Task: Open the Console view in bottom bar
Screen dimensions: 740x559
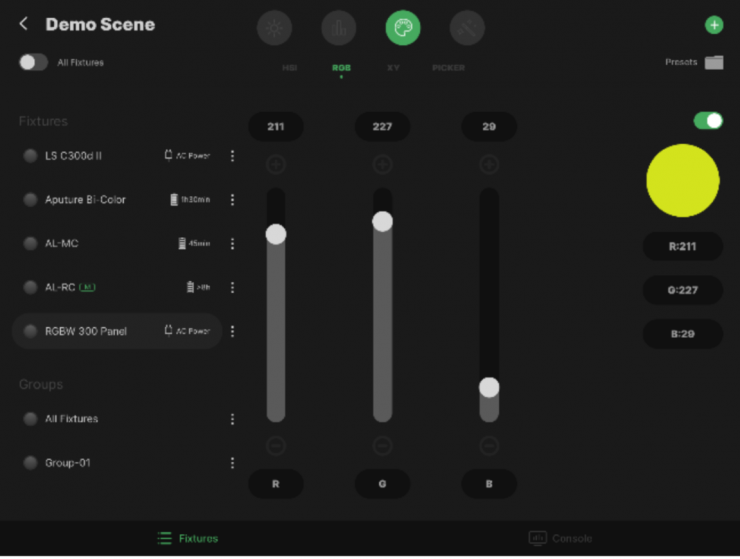Action: tap(560, 538)
